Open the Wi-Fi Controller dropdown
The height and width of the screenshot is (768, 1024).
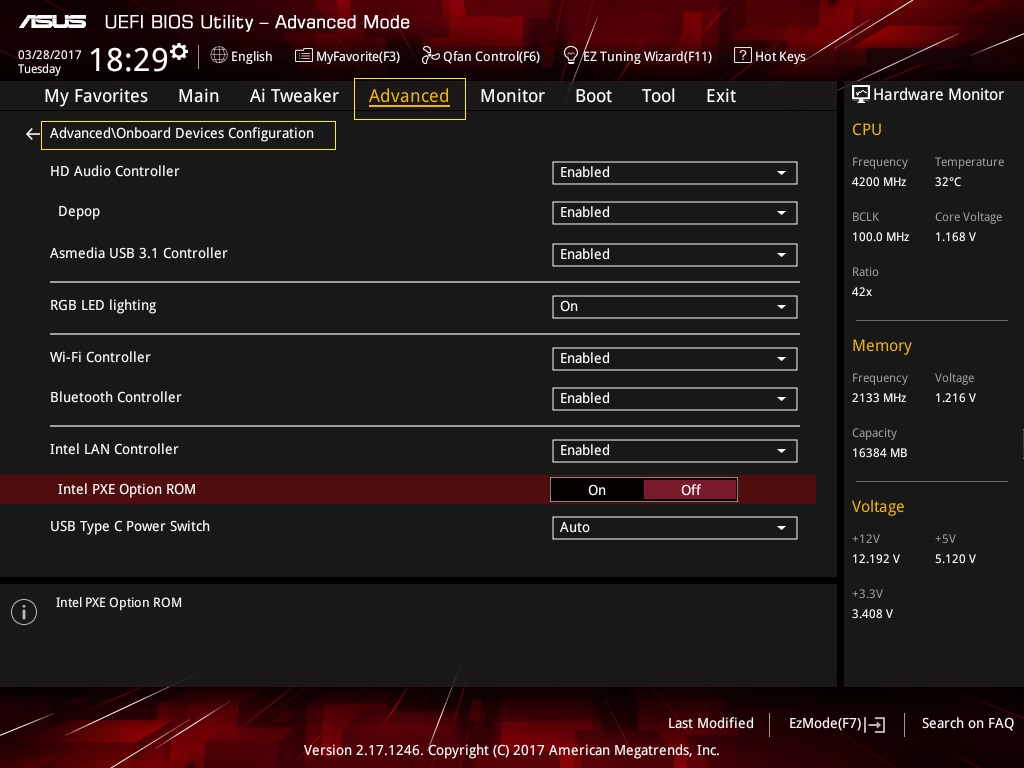tap(675, 359)
